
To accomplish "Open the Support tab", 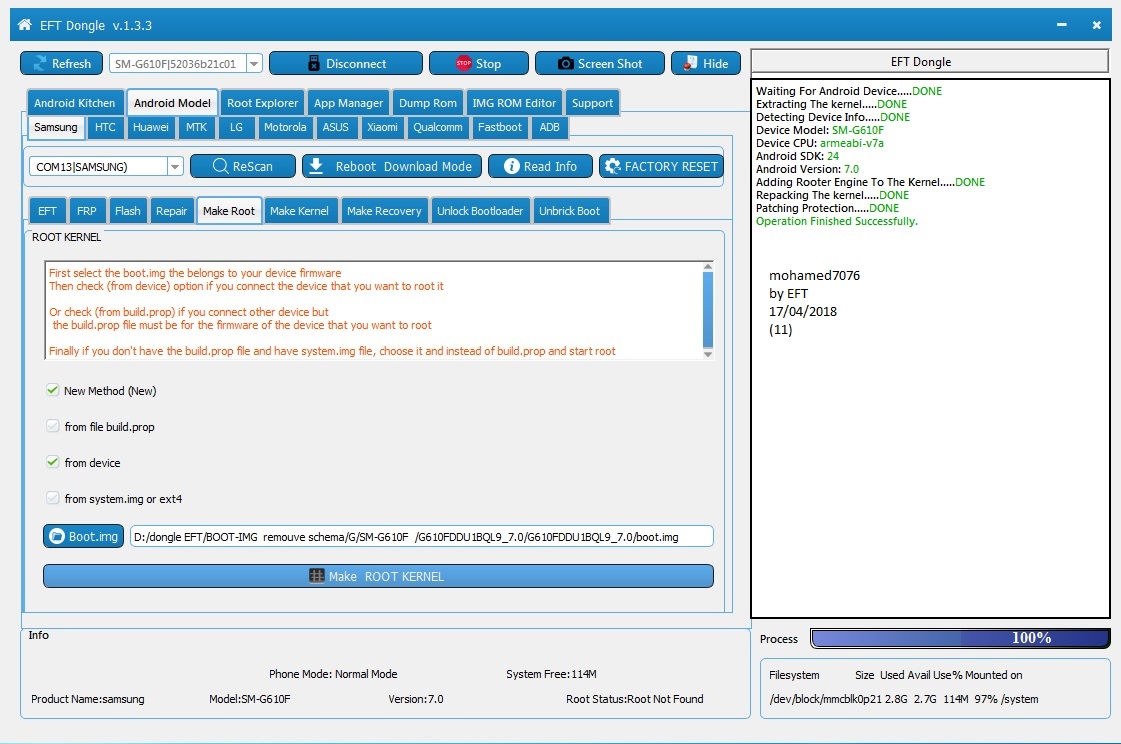I will (x=592, y=103).
